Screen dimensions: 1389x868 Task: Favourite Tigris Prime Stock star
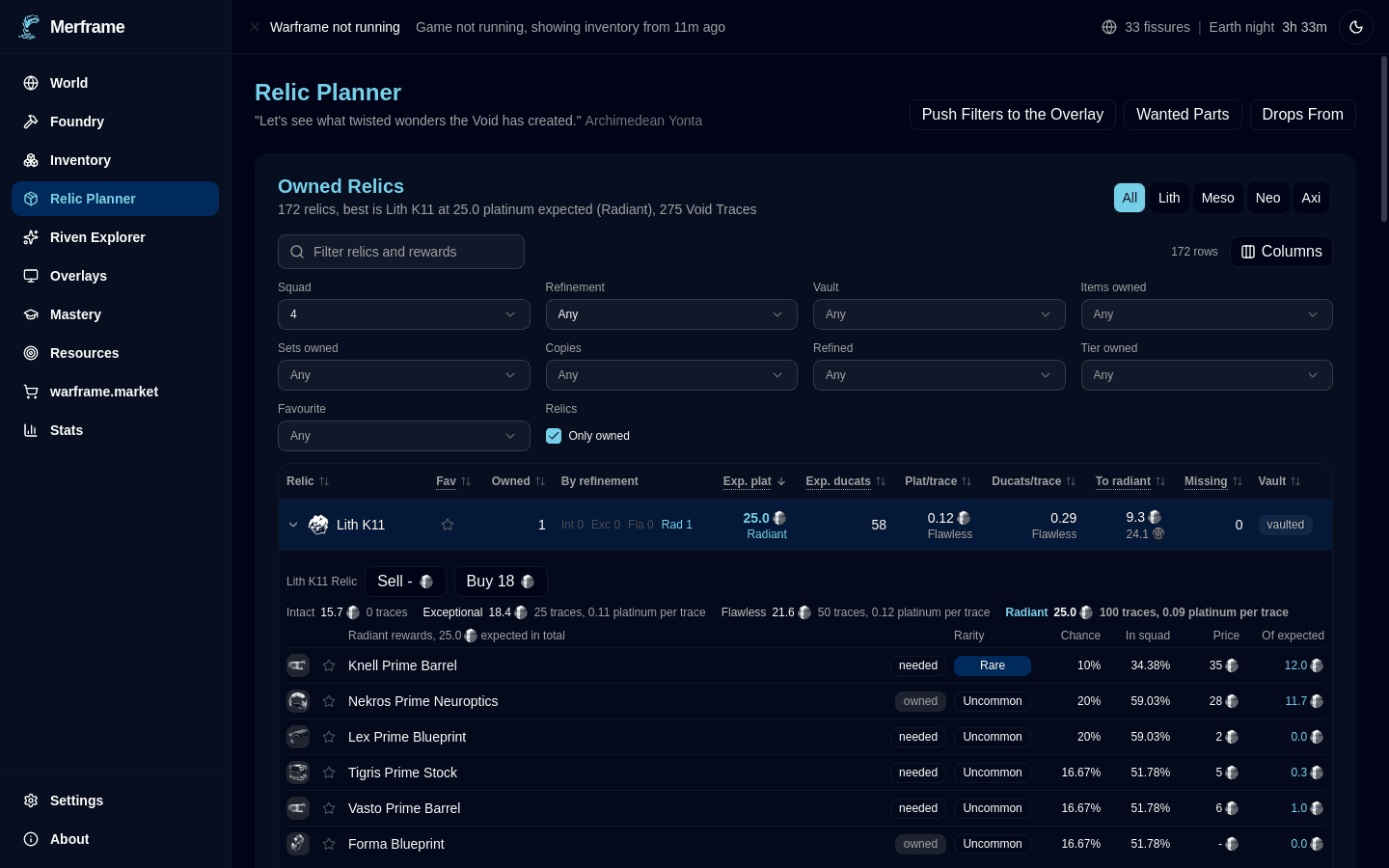[x=329, y=773]
